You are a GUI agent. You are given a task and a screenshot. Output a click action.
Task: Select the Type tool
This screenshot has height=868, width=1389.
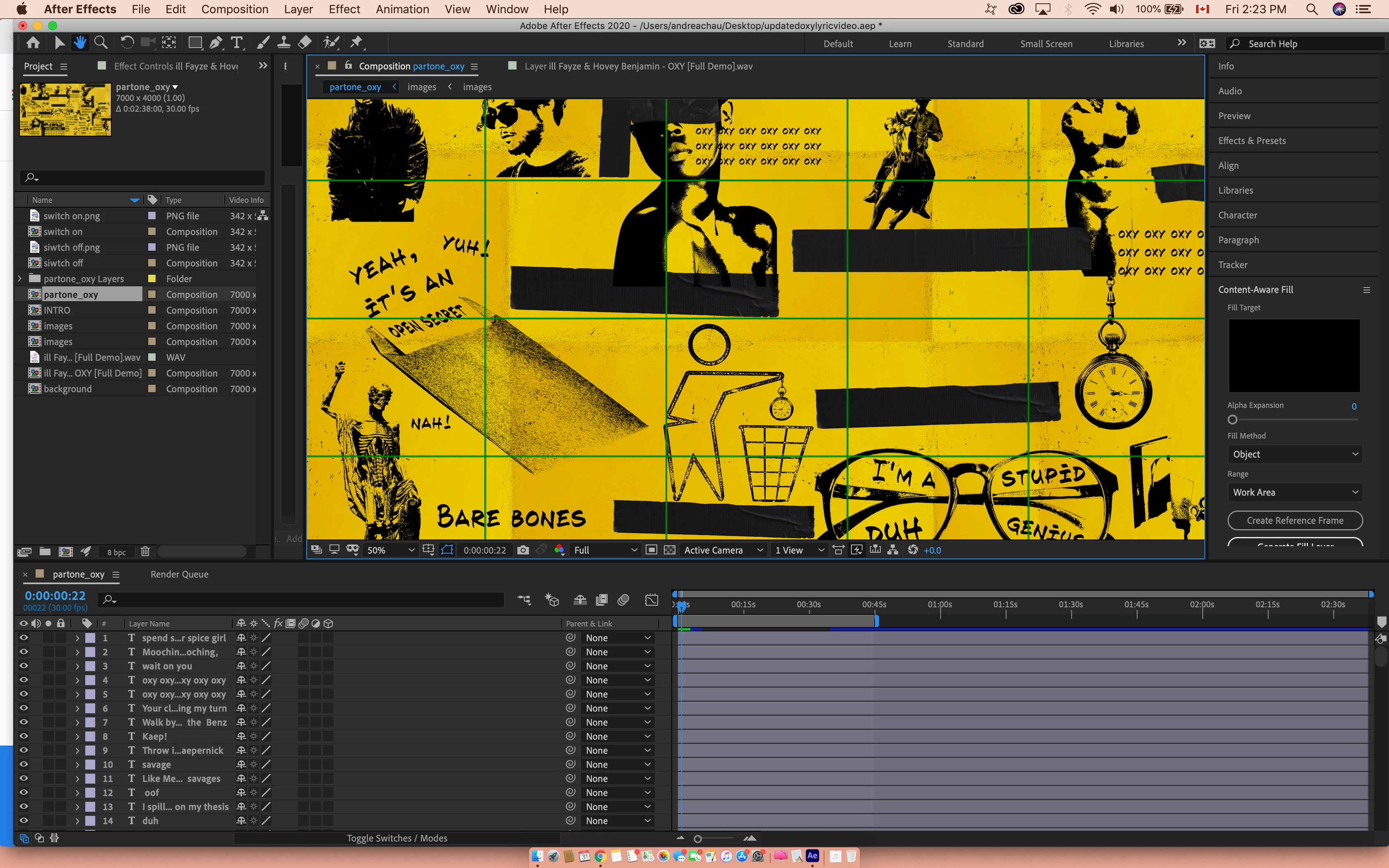[x=236, y=43]
